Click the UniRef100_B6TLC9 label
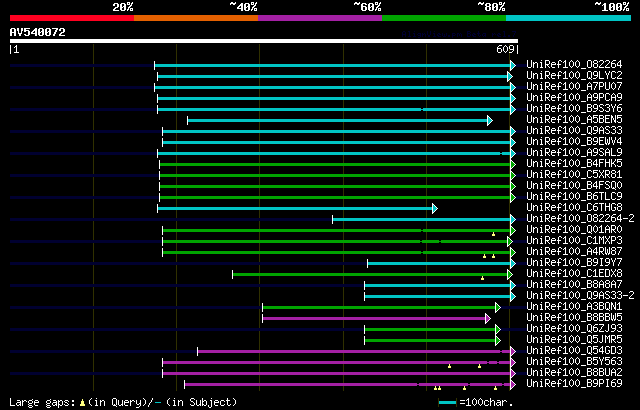Viewport: 640px width, 410px height. [x=574, y=197]
